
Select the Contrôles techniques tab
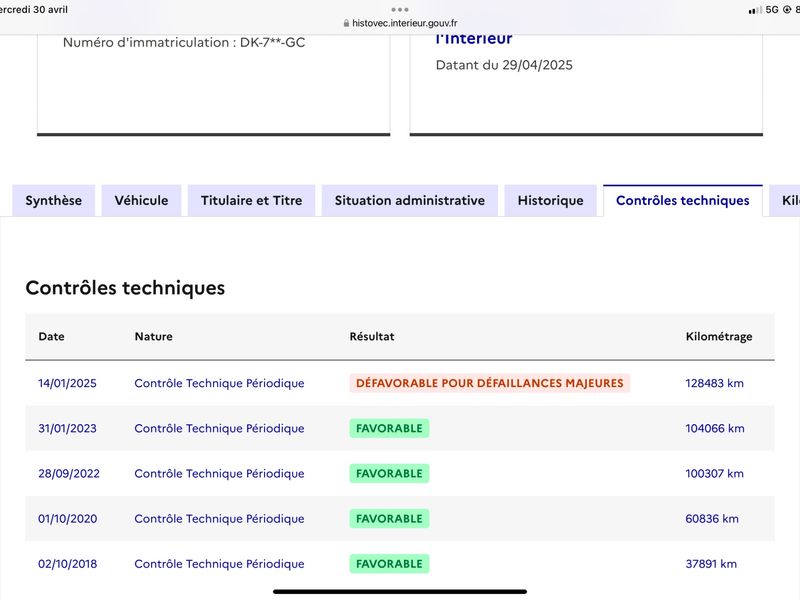pos(683,201)
